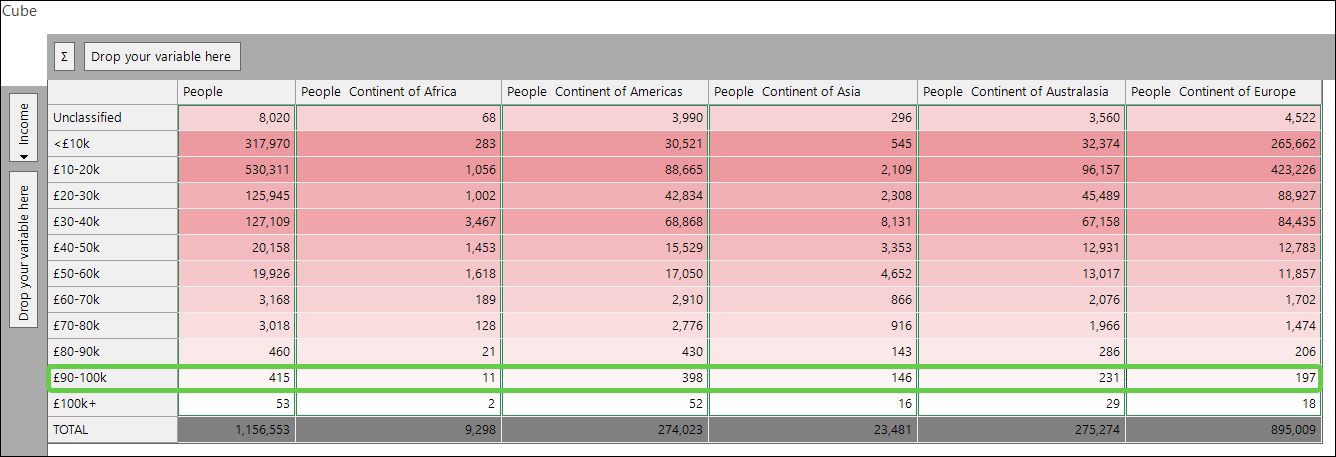Click the Europe cell with 423,226
The height and width of the screenshot is (457, 1336).
coord(1224,169)
